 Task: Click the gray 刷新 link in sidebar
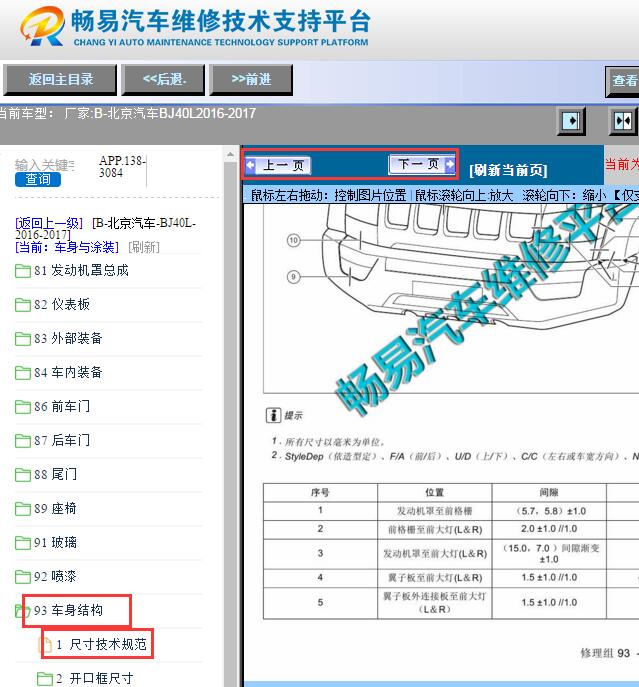[144, 247]
